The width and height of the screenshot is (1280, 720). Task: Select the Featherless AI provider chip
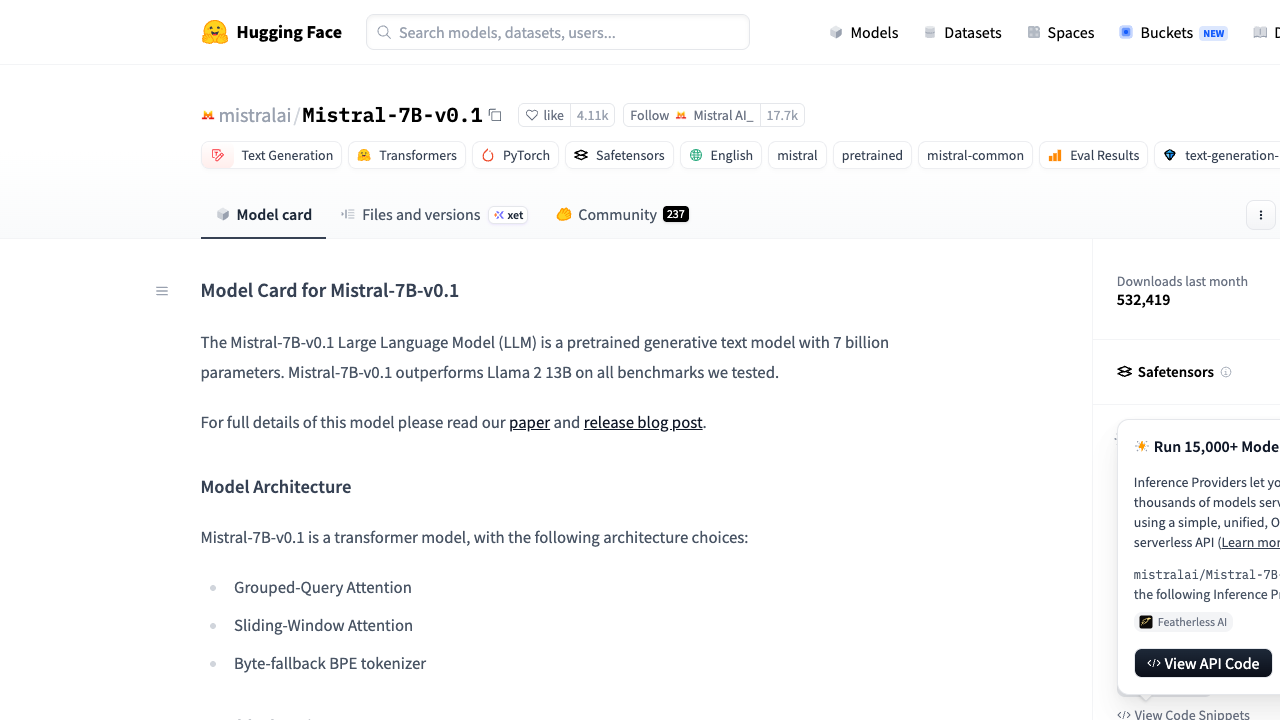(1183, 622)
